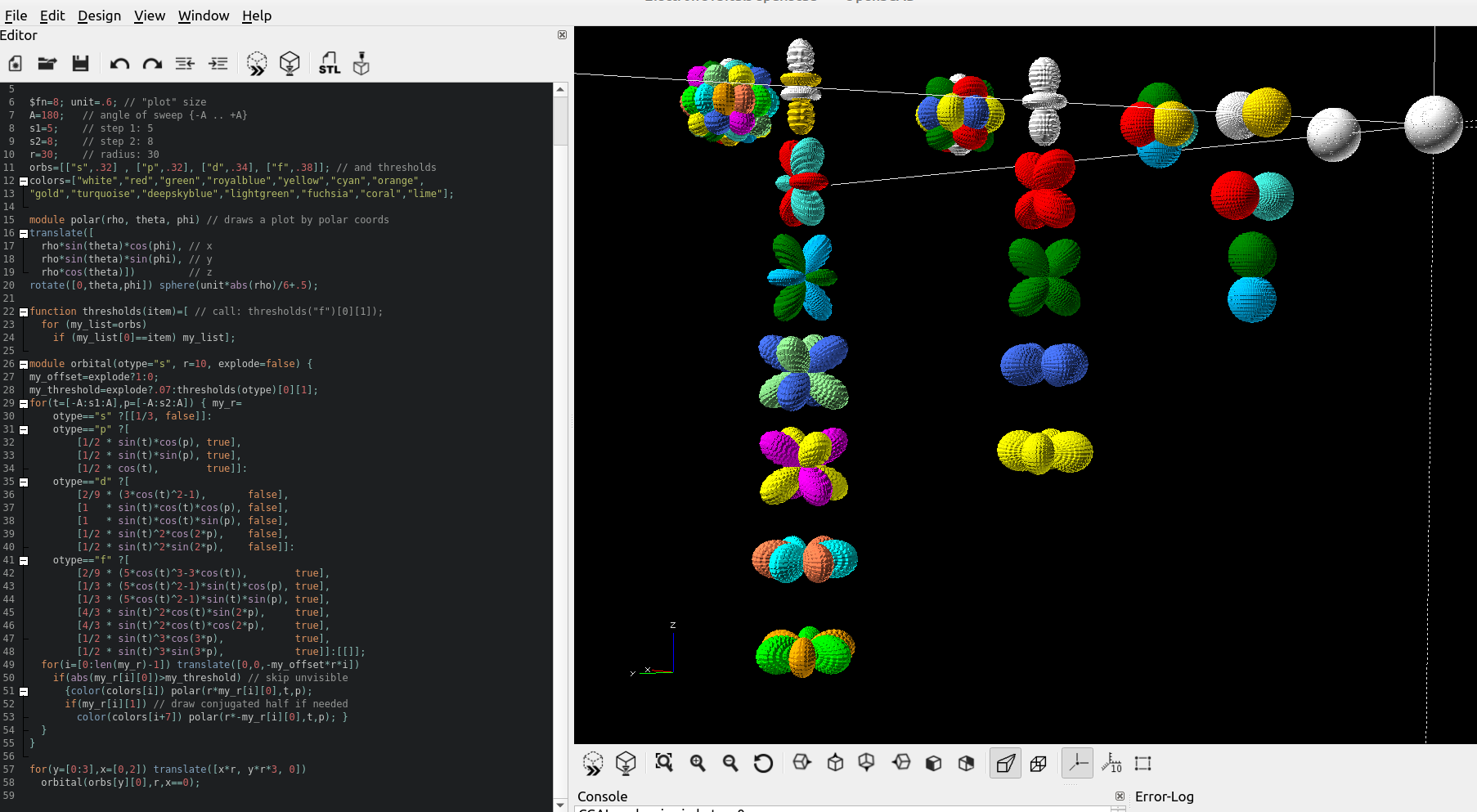Image resolution: width=1477 pixels, height=812 pixels.
Task: Click editor scrollbar up arrow
Action: tap(560, 89)
